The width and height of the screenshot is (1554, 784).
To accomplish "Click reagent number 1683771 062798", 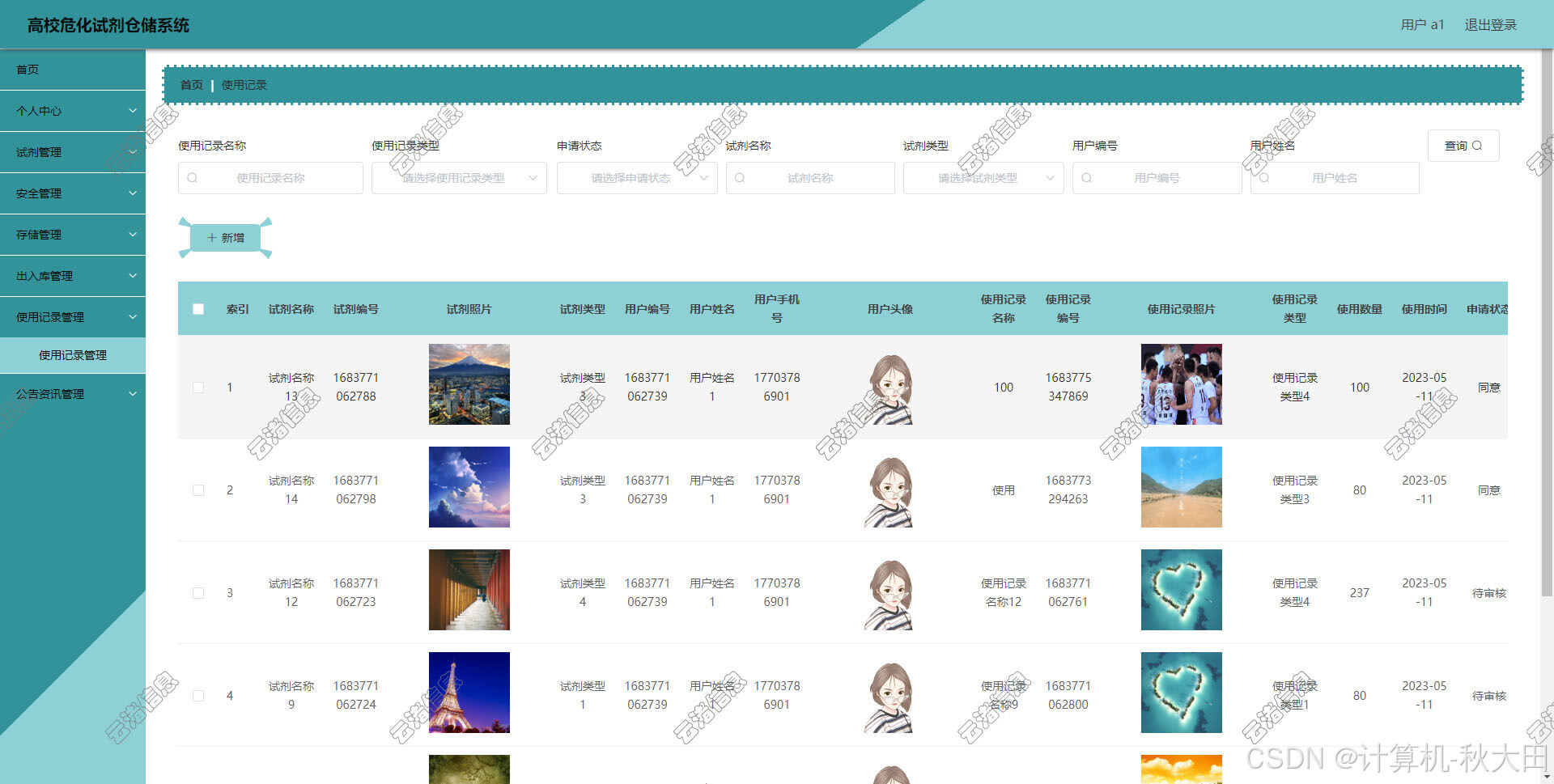I will point(356,490).
